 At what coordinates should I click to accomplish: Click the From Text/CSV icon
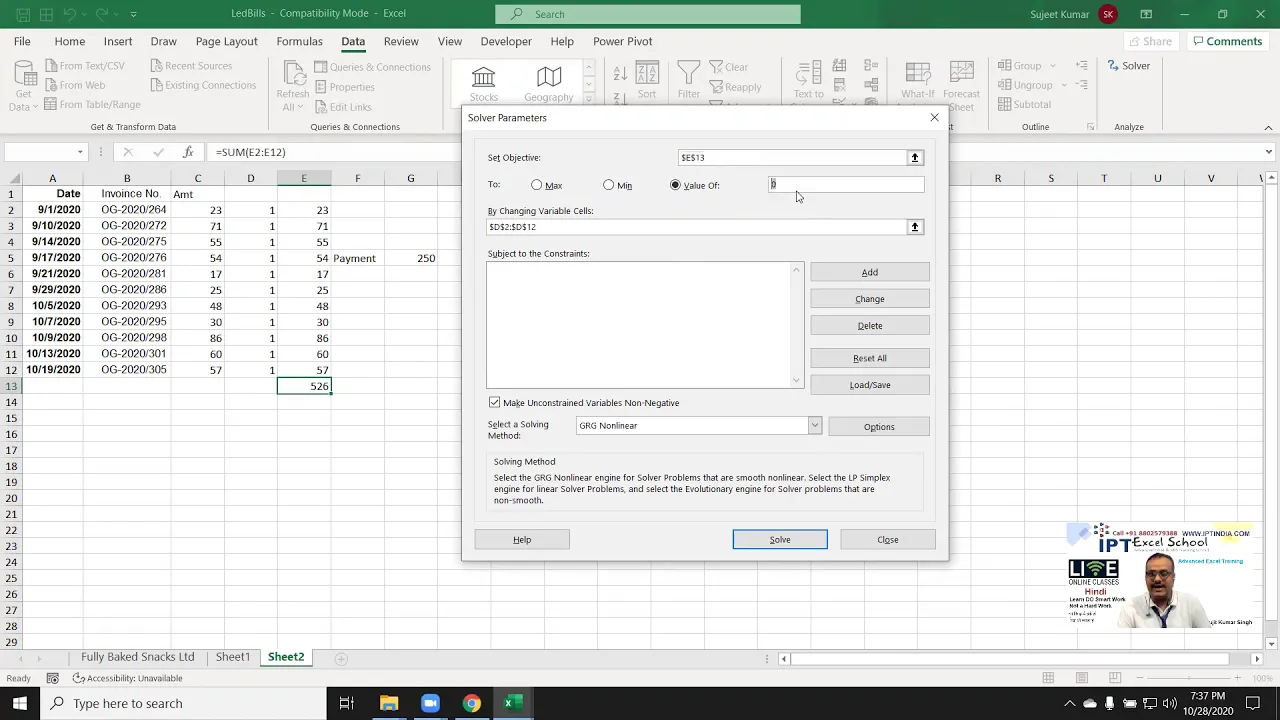click(x=50, y=66)
